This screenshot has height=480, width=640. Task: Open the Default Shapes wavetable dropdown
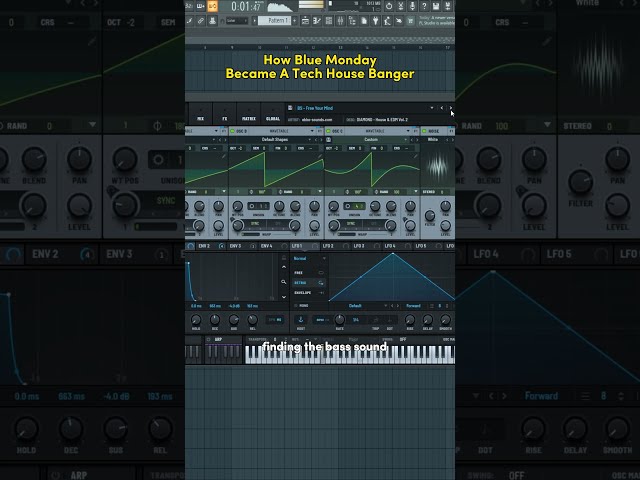[x=275, y=140]
